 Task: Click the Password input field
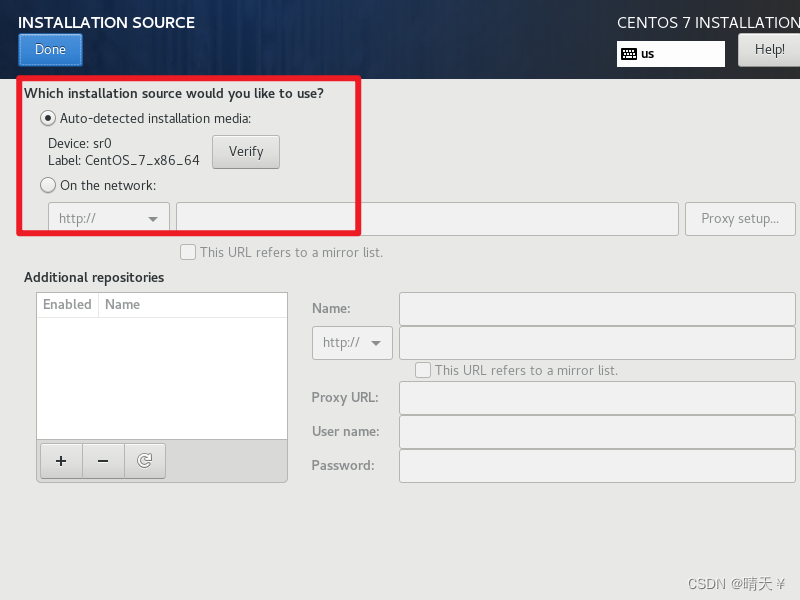pyautogui.click(x=597, y=466)
